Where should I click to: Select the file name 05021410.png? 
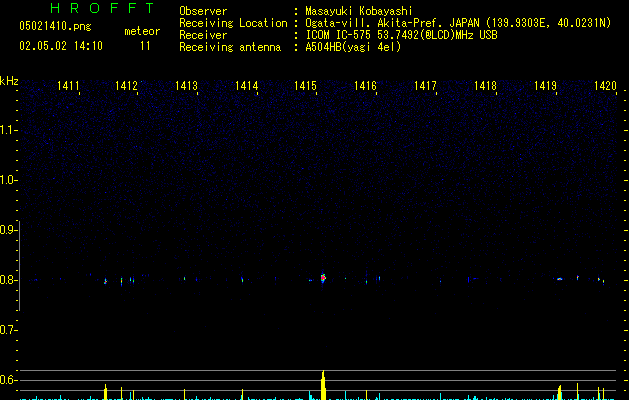55,27
